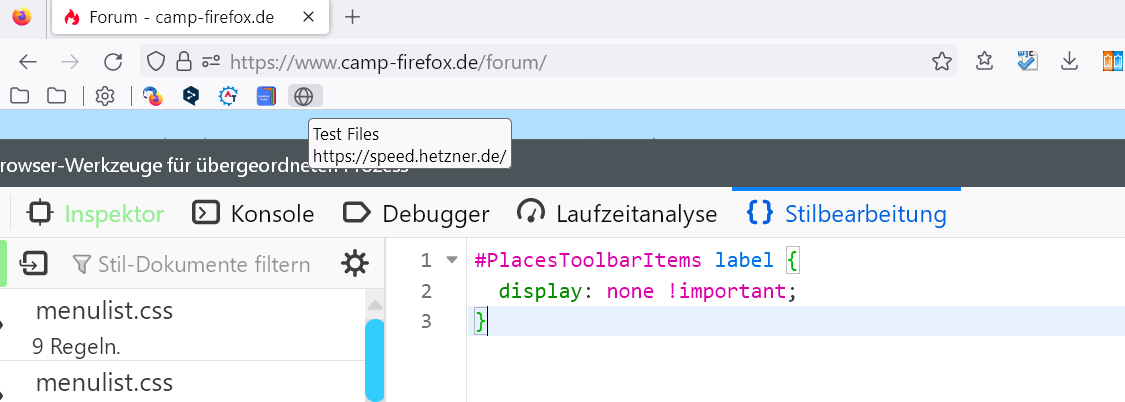Open the blue gear bookmark with red letter
The width and height of the screenshot is (1125, 402).
[228, 95]
